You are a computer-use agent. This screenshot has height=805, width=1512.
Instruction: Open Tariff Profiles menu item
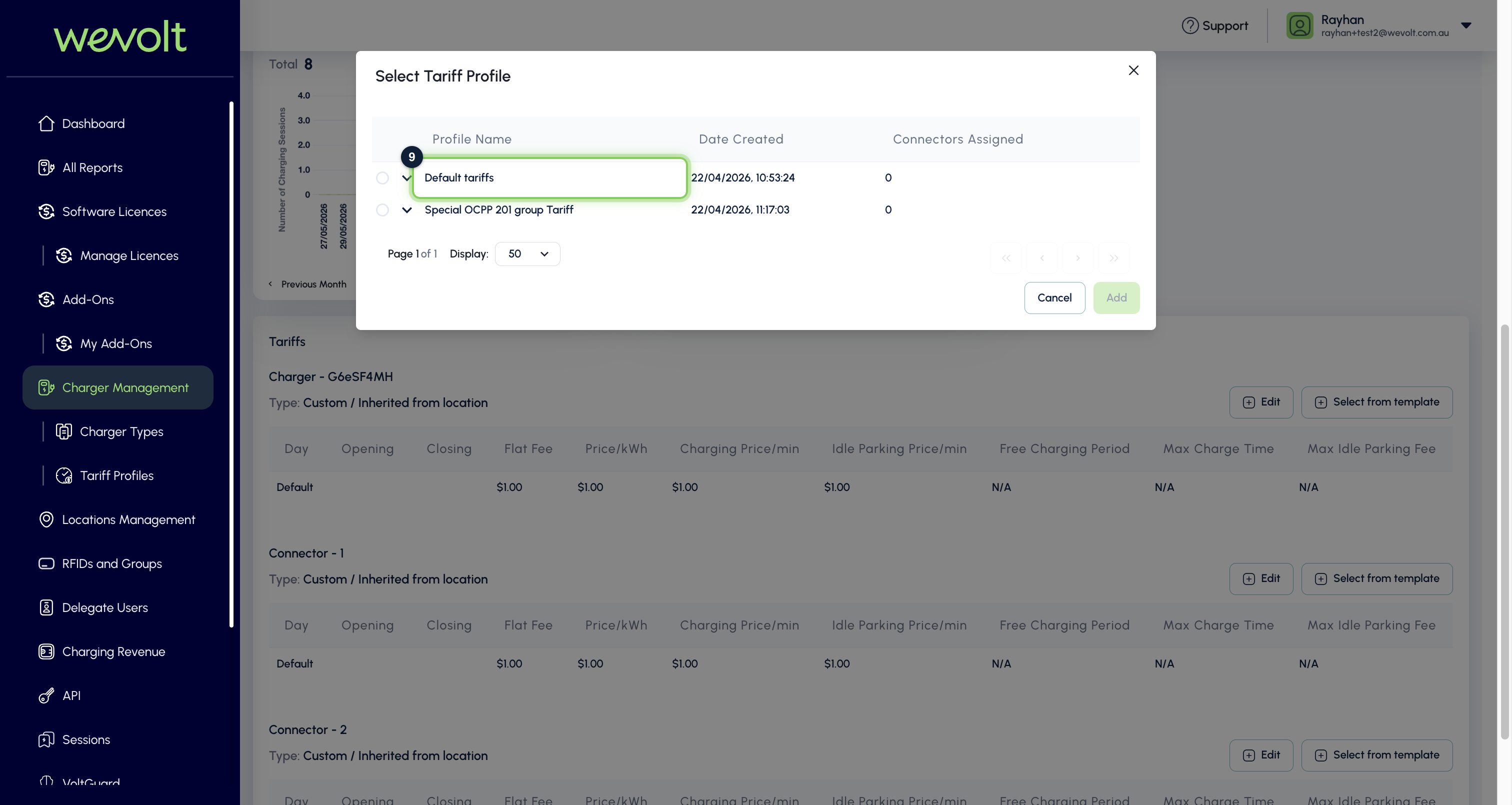tap(117, 475)
